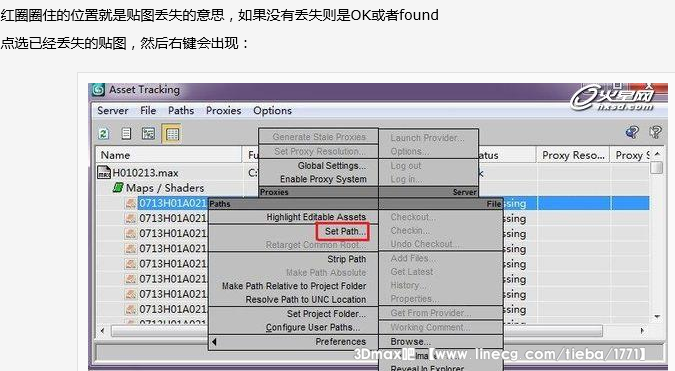This screenshot has height=371, width=675.
Task: Open the Options menu
Action: click(272, 111)
